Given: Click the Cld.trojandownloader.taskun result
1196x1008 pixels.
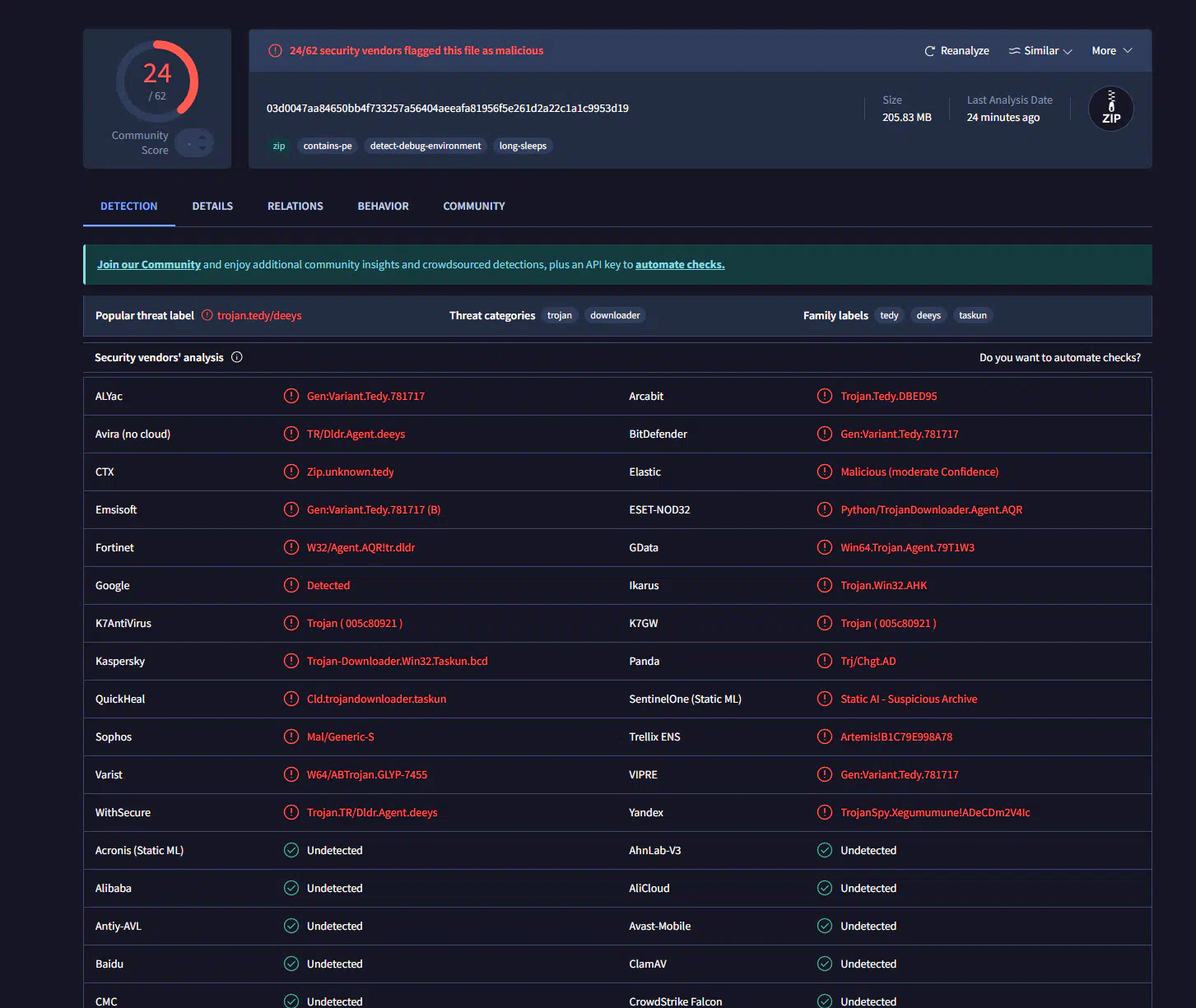Looking at the screenshot, I should [376, 699].
